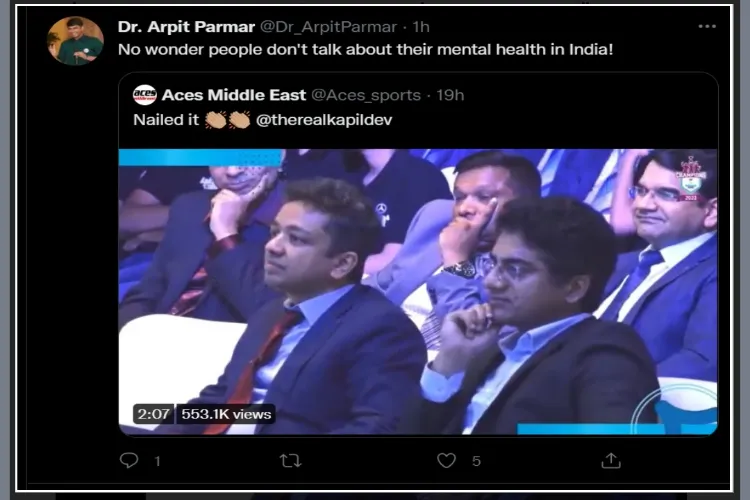Click the reply count showing 1
The width and height of the screenshot is (750, 500).
(157, 461)
